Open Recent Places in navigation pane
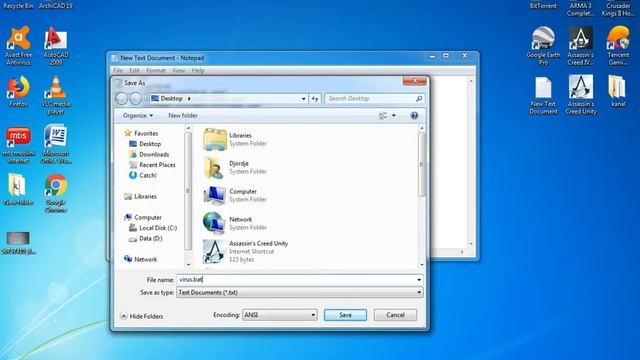 152,165
